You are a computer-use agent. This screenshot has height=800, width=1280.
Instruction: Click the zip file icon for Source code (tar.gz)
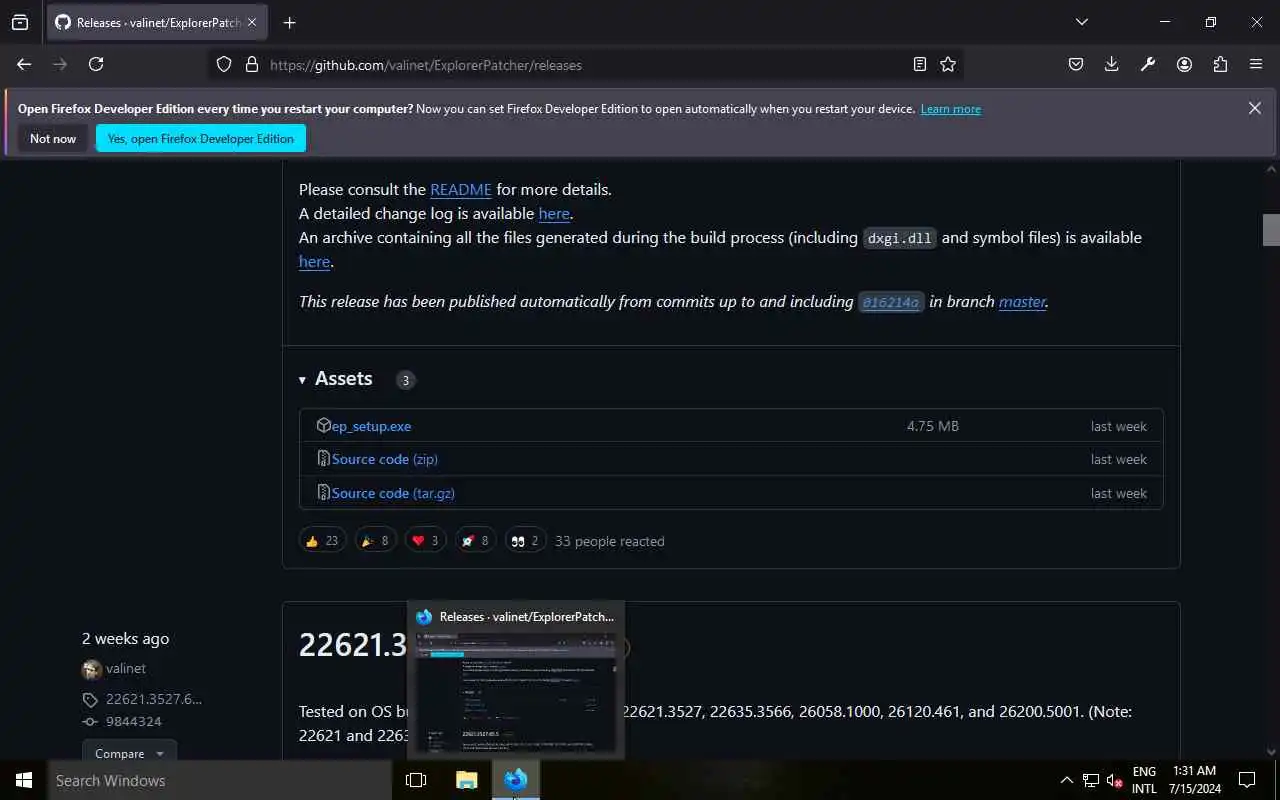pos(323,492)
